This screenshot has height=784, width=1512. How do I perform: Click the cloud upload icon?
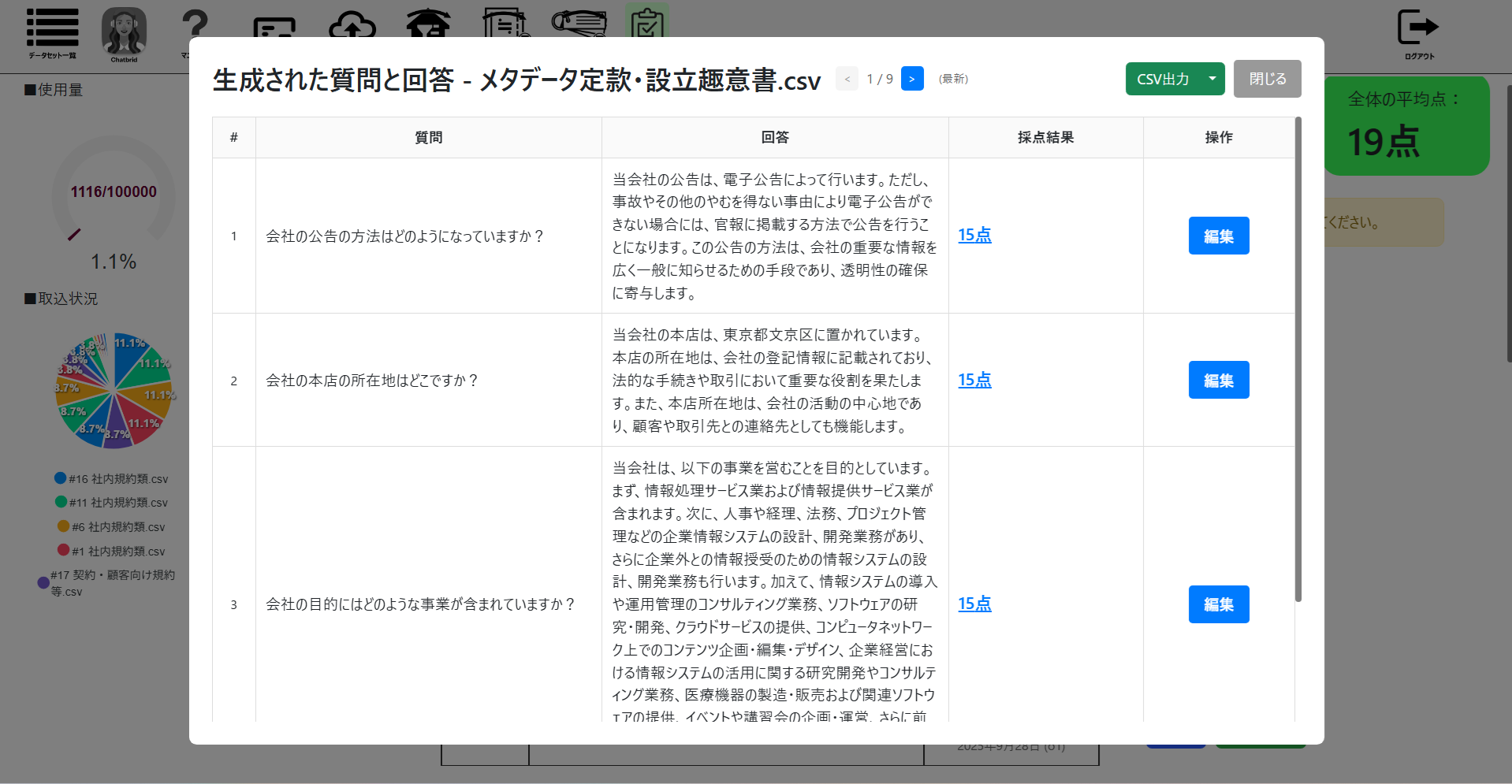pos(352,25)
